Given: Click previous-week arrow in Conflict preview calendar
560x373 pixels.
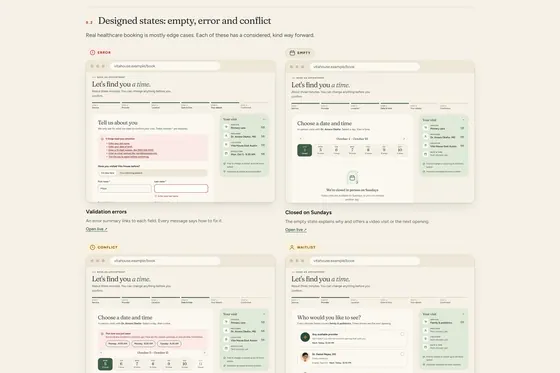Looking at the screenshot, I should [101, 353].
